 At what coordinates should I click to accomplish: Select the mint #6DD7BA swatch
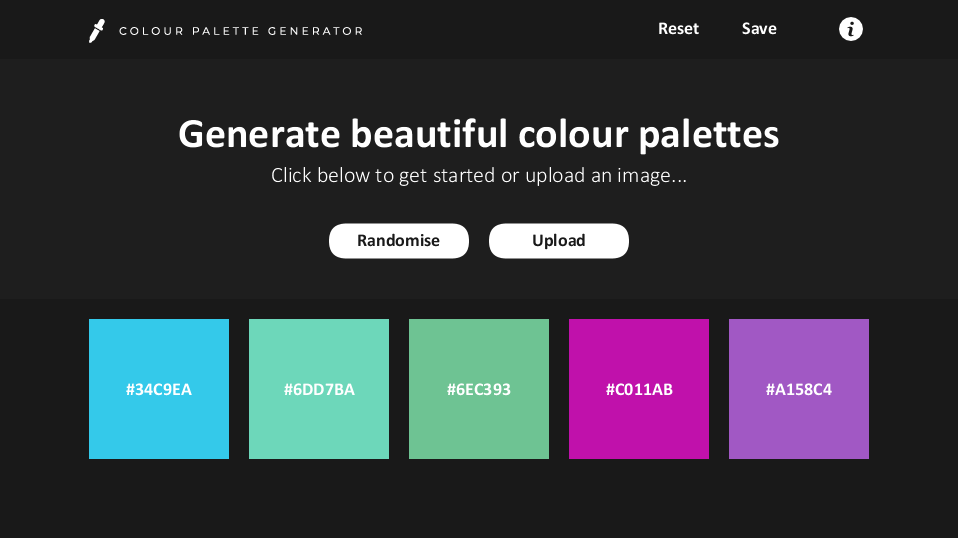pos(319,388)
